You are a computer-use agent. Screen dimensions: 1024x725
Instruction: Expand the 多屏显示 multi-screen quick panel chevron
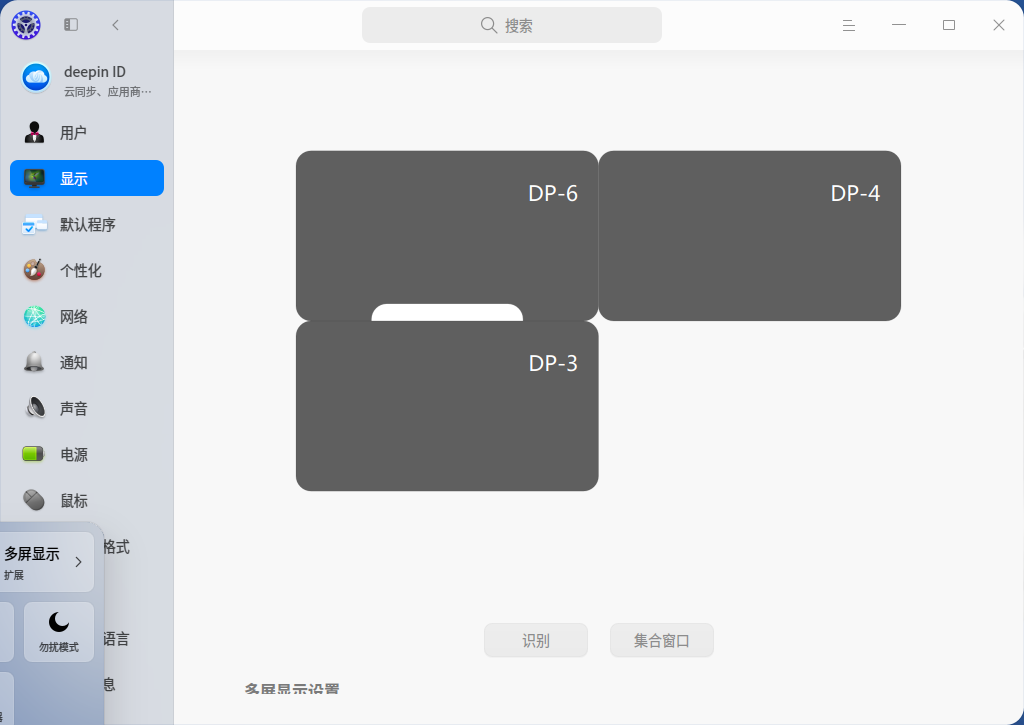tap(78, 562)
